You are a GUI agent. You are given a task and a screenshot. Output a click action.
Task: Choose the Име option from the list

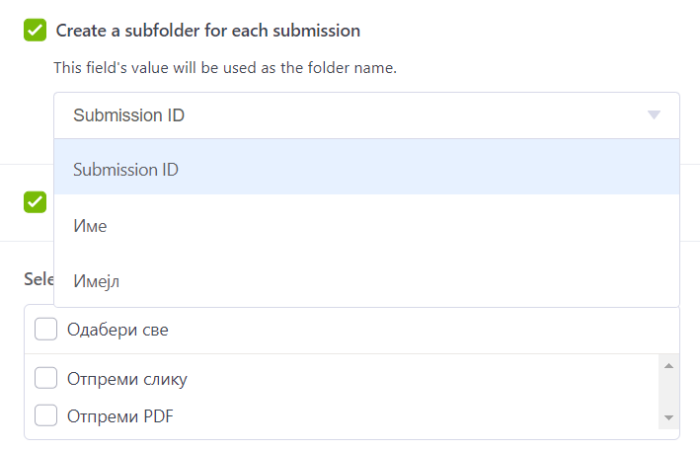pyautogui.click(x=90, y=226)
